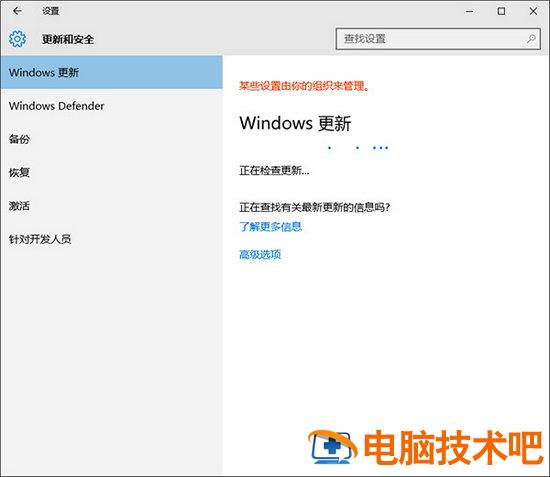Select Windows 更新 in sidebar
Screen dimensions: 550x477
112,72
